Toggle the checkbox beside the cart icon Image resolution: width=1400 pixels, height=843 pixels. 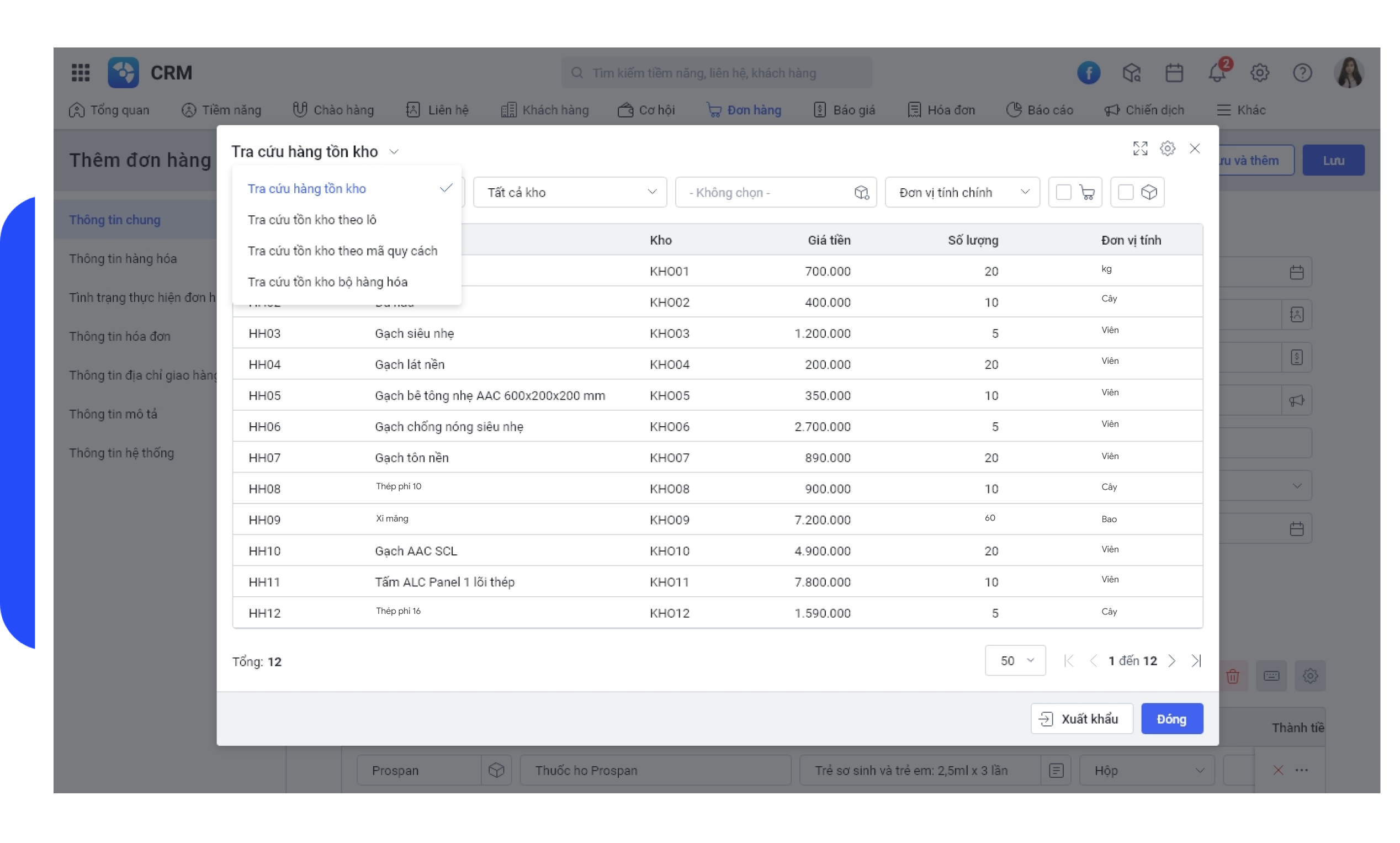(1063, 192)
